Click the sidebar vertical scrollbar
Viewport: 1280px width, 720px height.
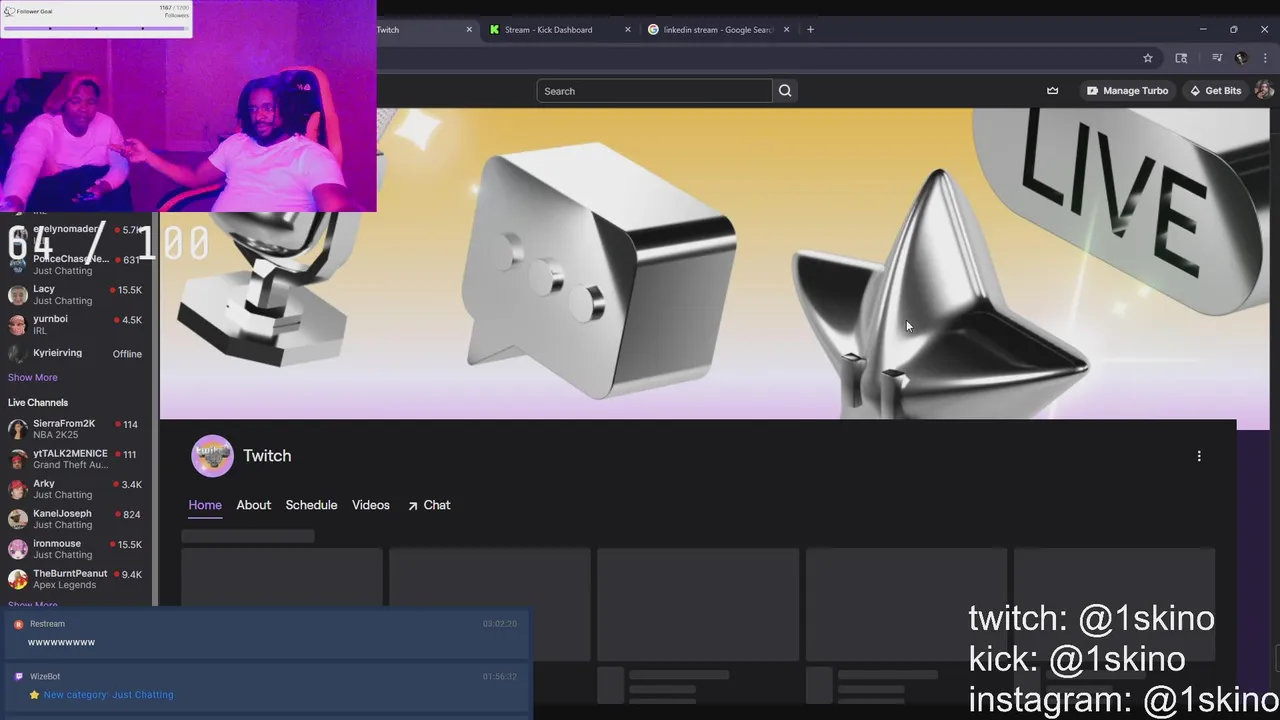pyautogui.click(x=155, y=409)
